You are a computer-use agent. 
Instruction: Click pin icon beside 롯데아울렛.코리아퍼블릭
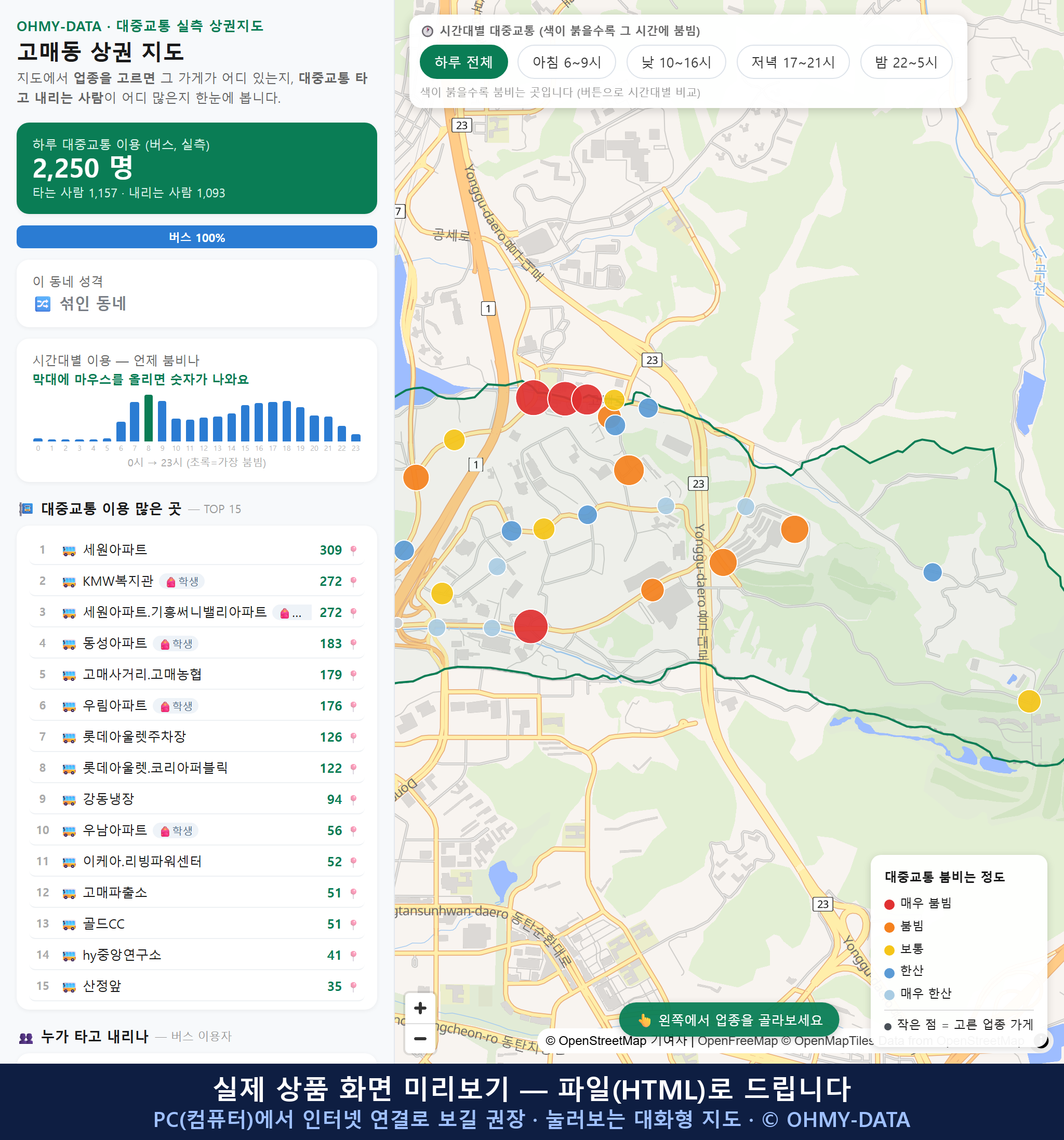353,768
